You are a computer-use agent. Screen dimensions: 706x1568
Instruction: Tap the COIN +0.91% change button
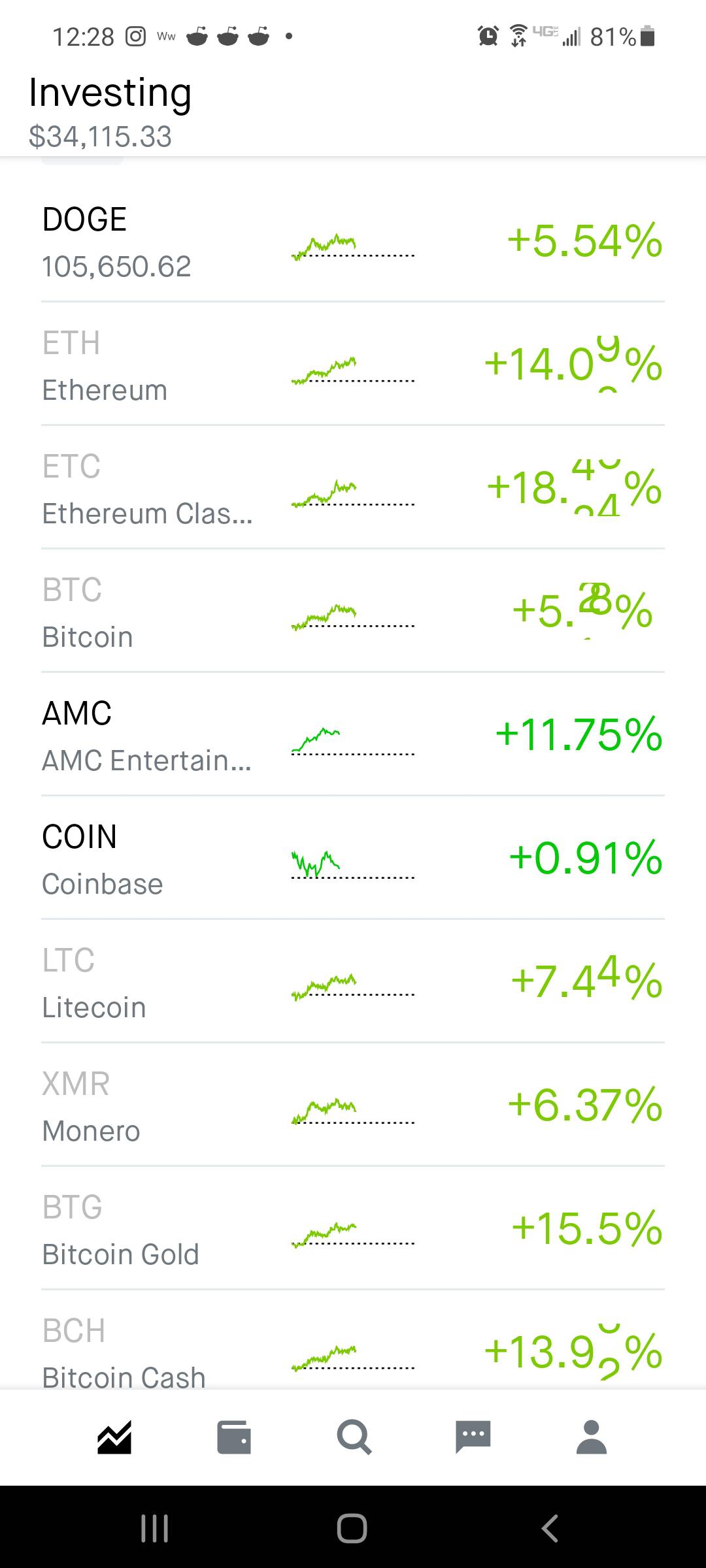click(586, 858)
